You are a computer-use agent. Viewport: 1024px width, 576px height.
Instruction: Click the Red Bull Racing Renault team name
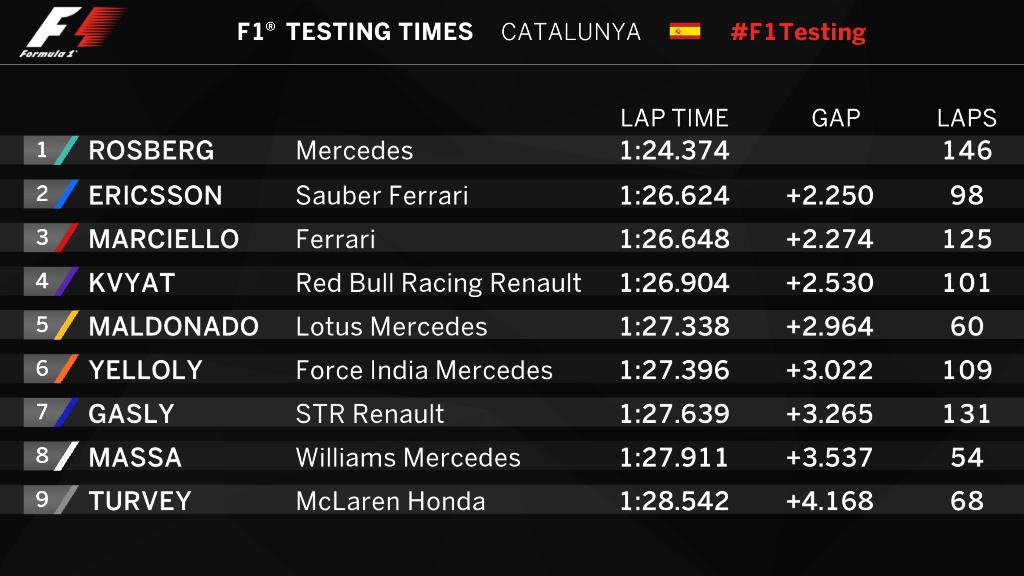click(438, 283)
